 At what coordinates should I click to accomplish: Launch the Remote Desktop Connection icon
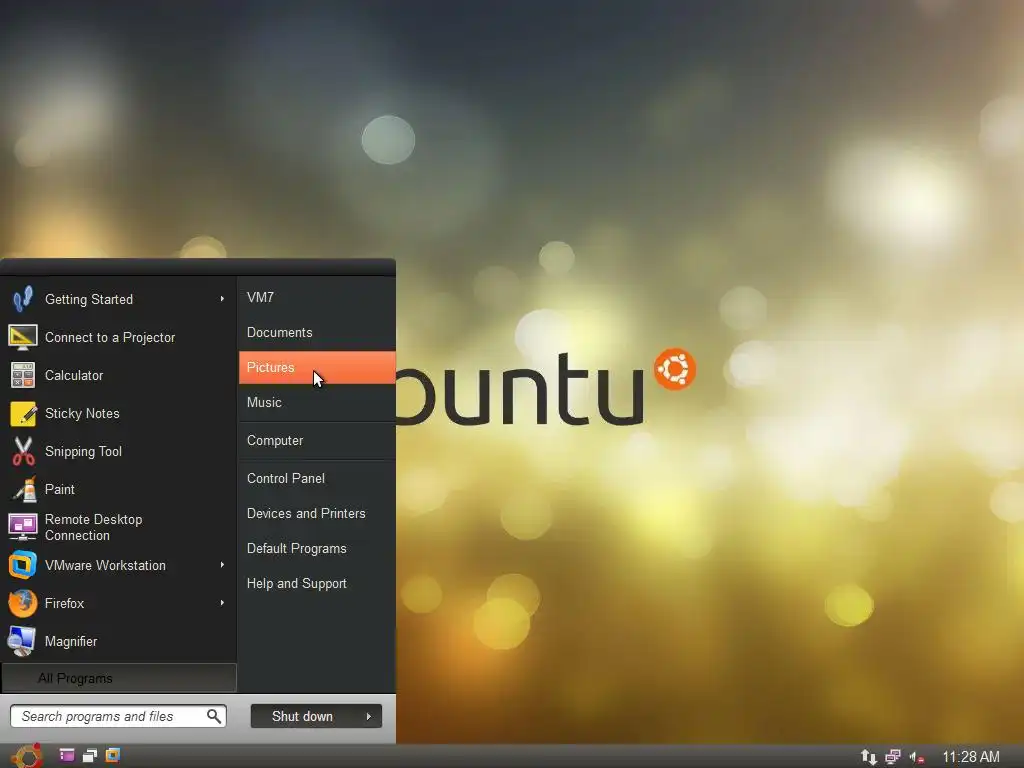coord(23,527)
